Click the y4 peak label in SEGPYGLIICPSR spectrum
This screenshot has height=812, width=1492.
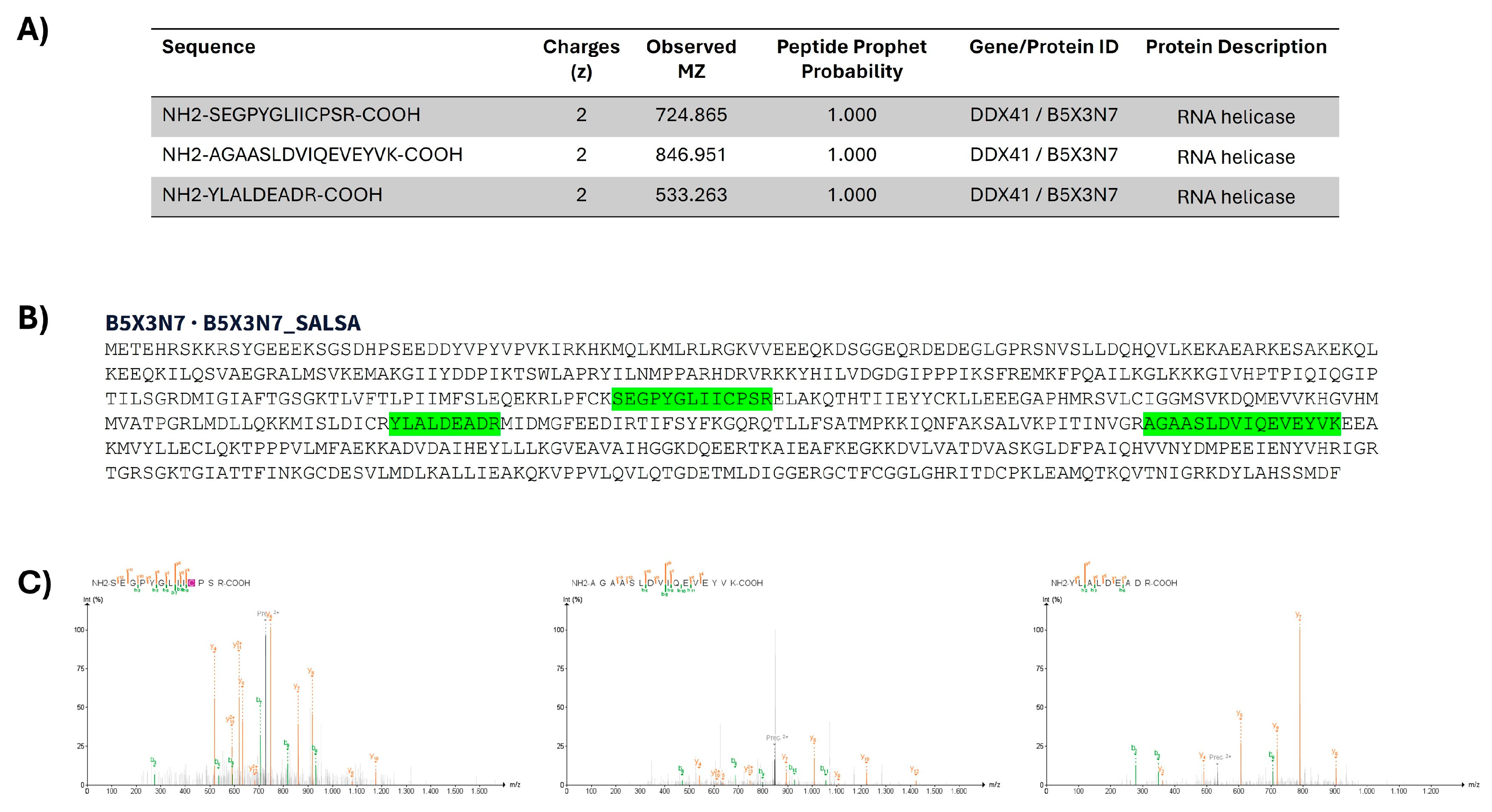coord(213,648)
